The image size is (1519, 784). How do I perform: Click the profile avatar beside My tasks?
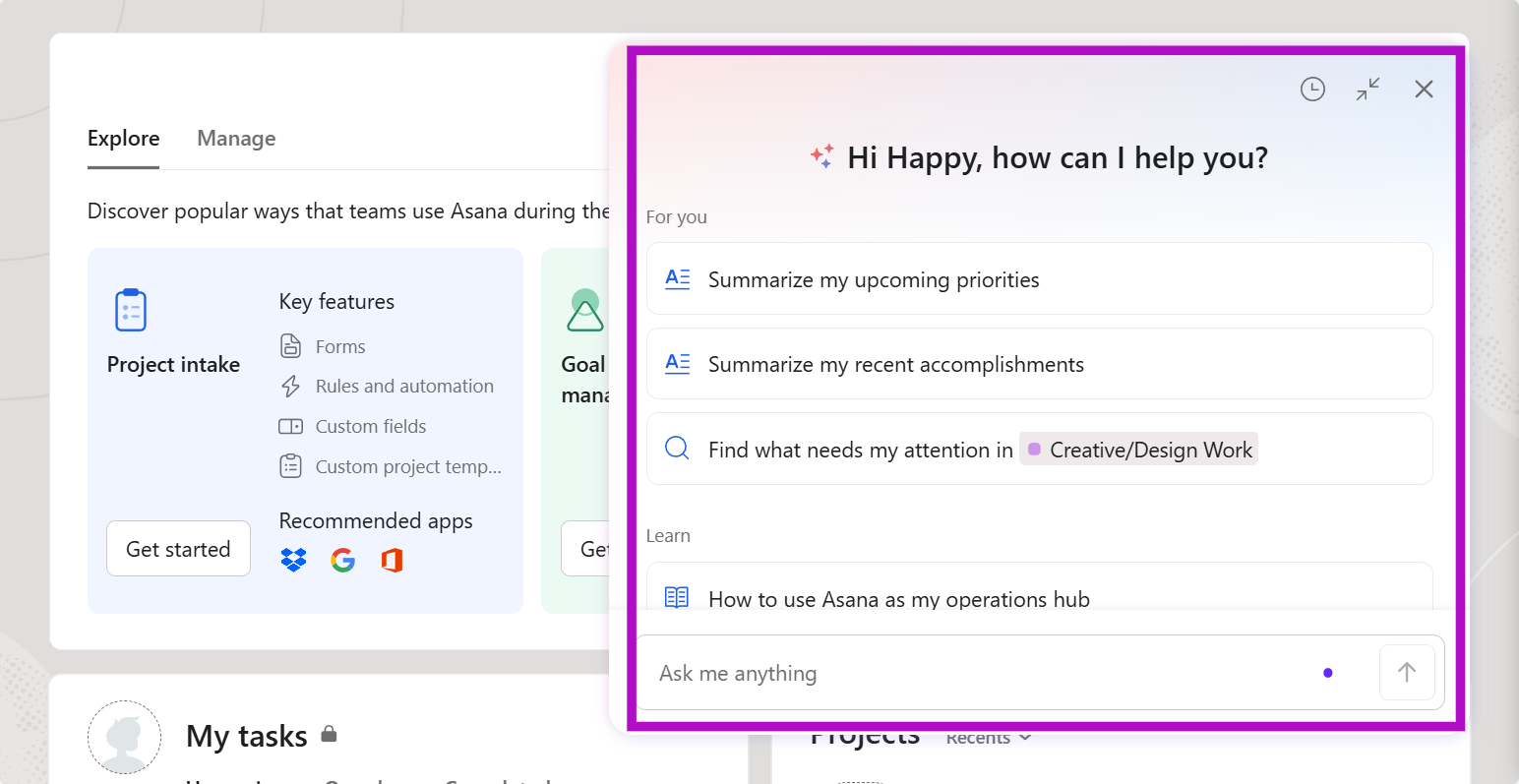tap(125, 737)
